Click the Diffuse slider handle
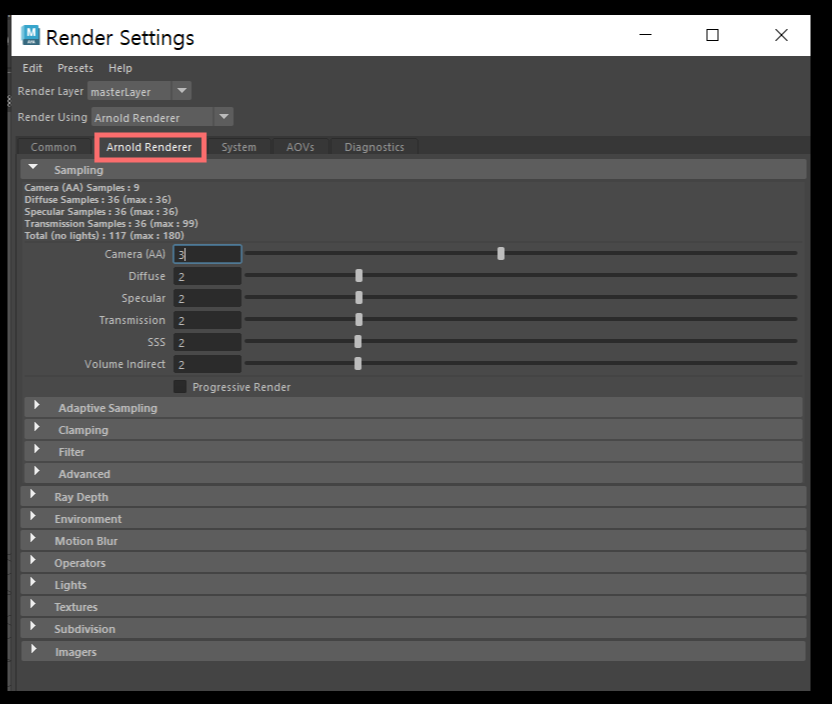 click(359, 275)
